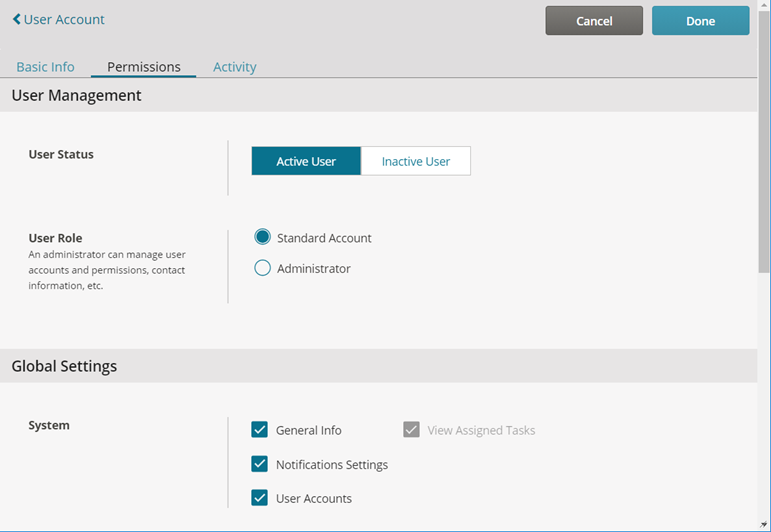
Task: Click the greyed View Assigned Tasks checkbox
Action: pyautogui.click(x=412, y=429)
